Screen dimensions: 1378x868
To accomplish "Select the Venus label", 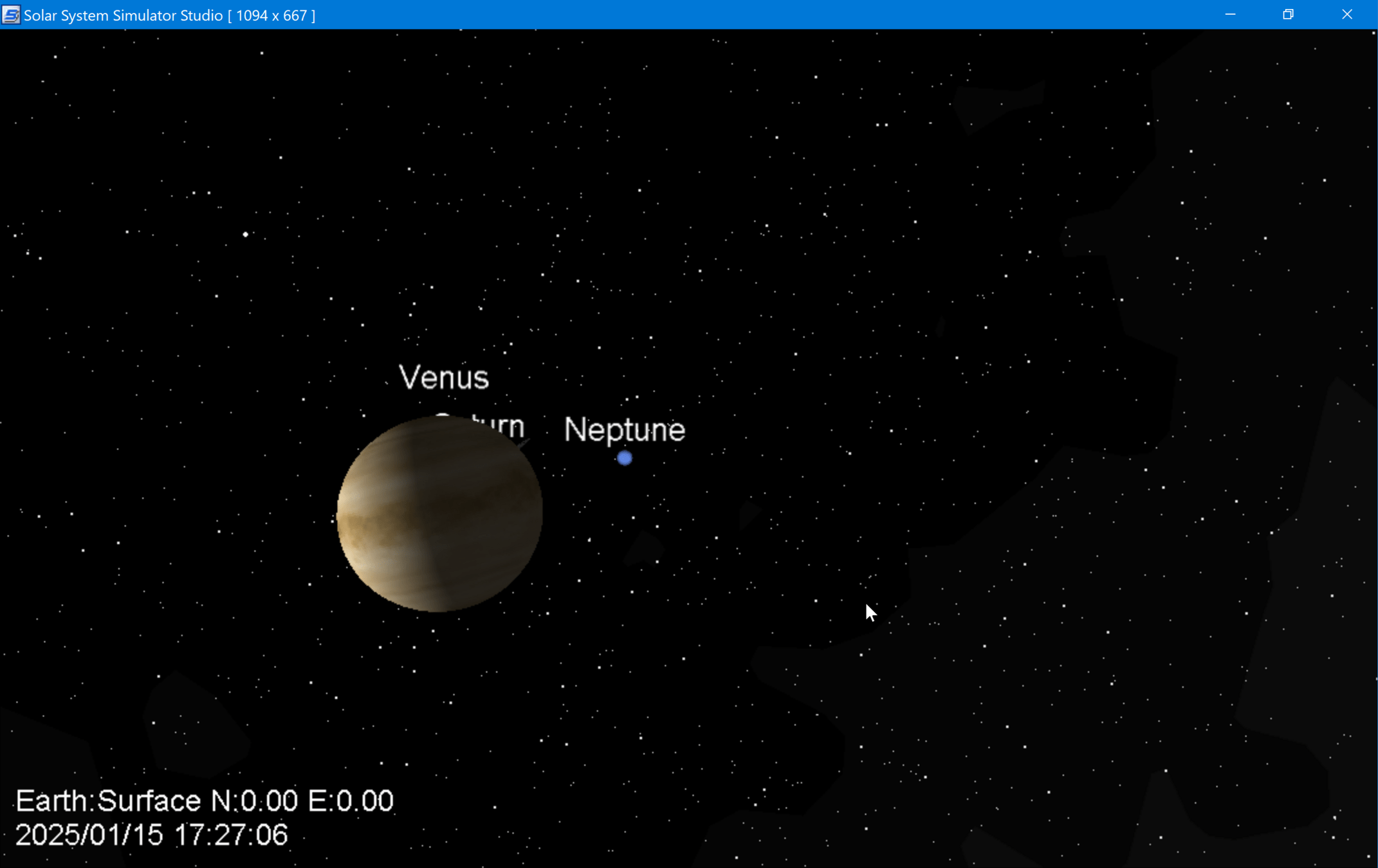I will (444, 377).
